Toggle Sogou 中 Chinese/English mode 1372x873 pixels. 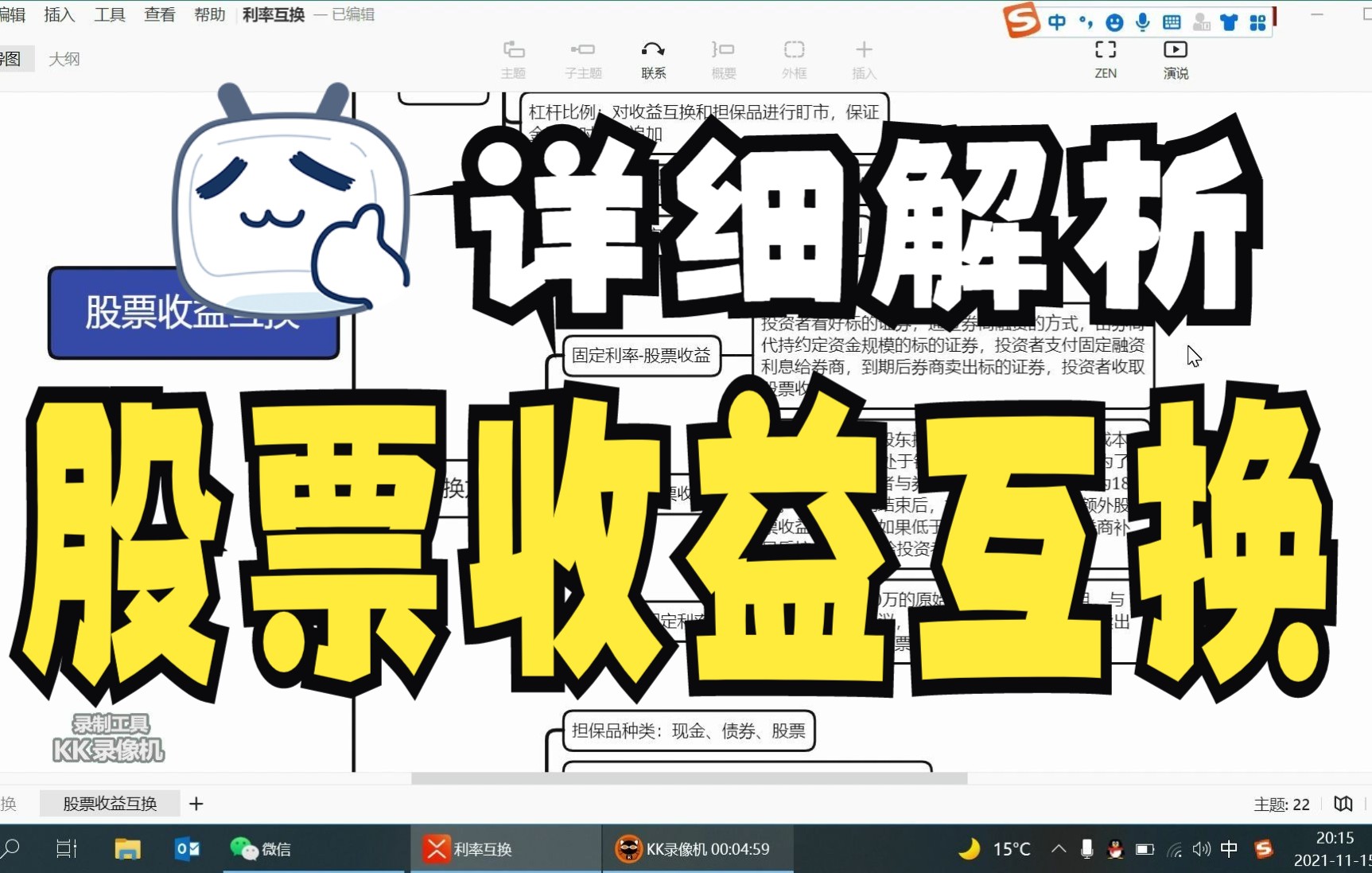[1057, 22]
